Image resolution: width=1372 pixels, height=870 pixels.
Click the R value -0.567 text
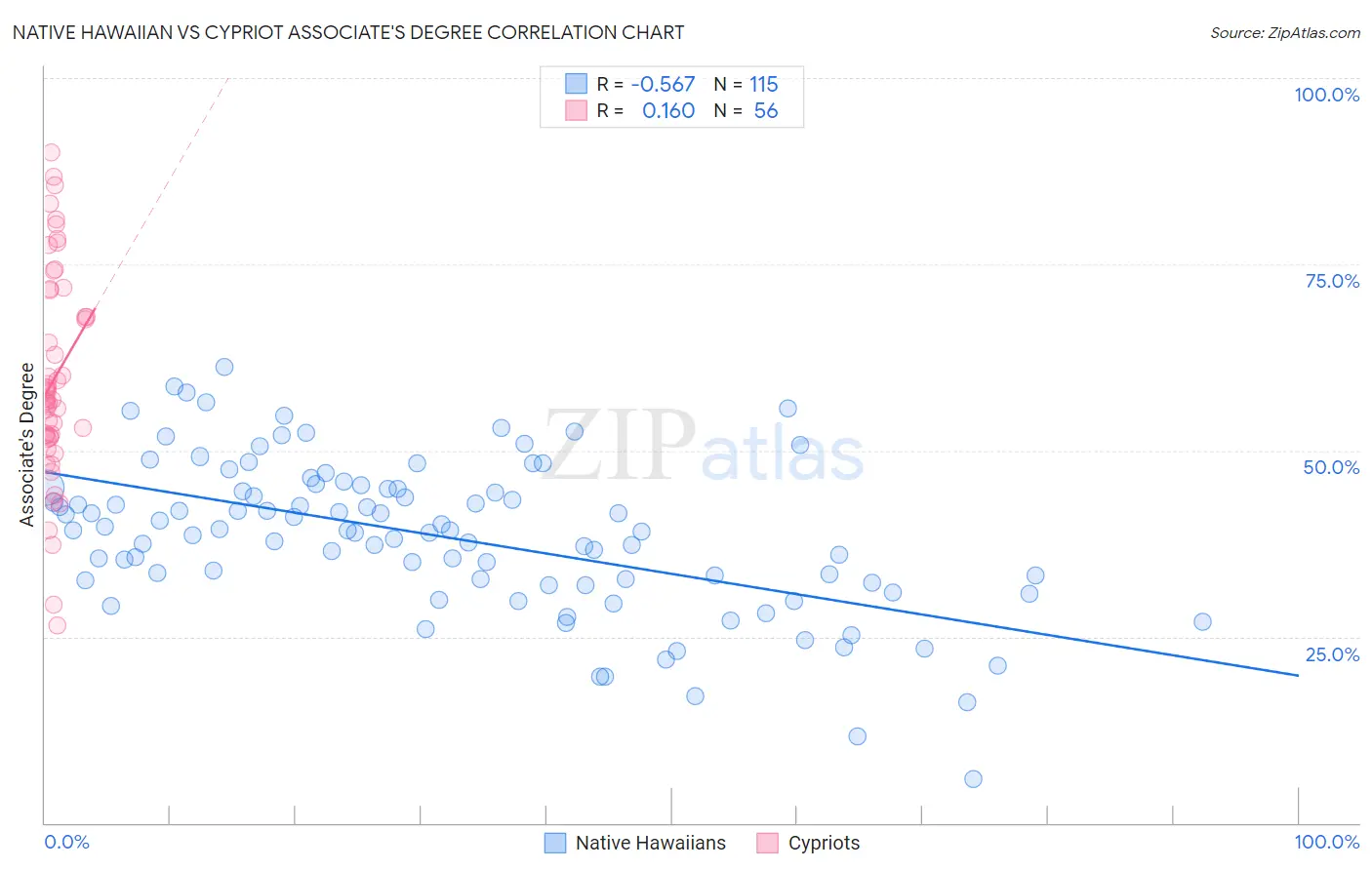click(664, 84)
